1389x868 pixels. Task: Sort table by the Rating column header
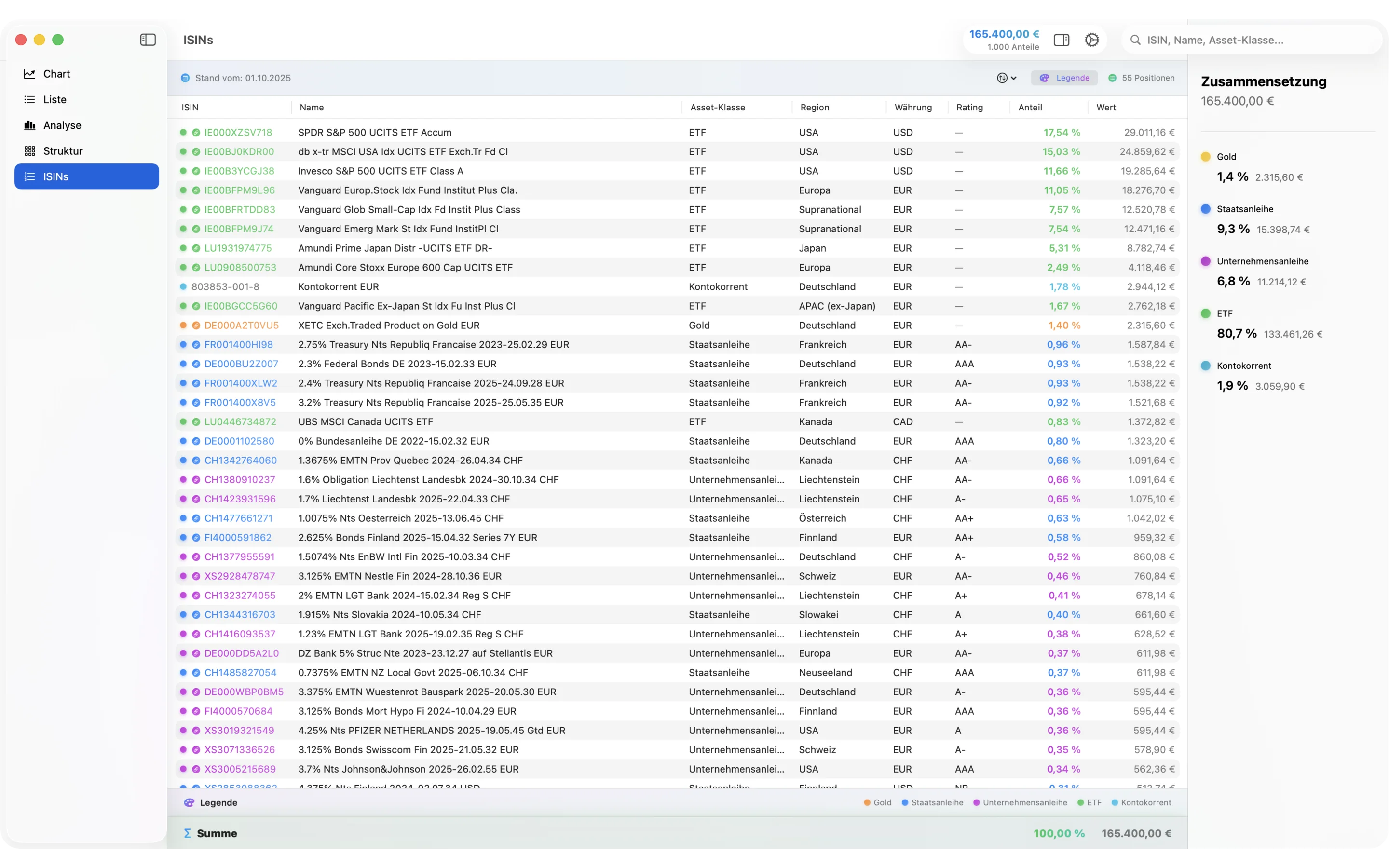click(x=969, y=108)
